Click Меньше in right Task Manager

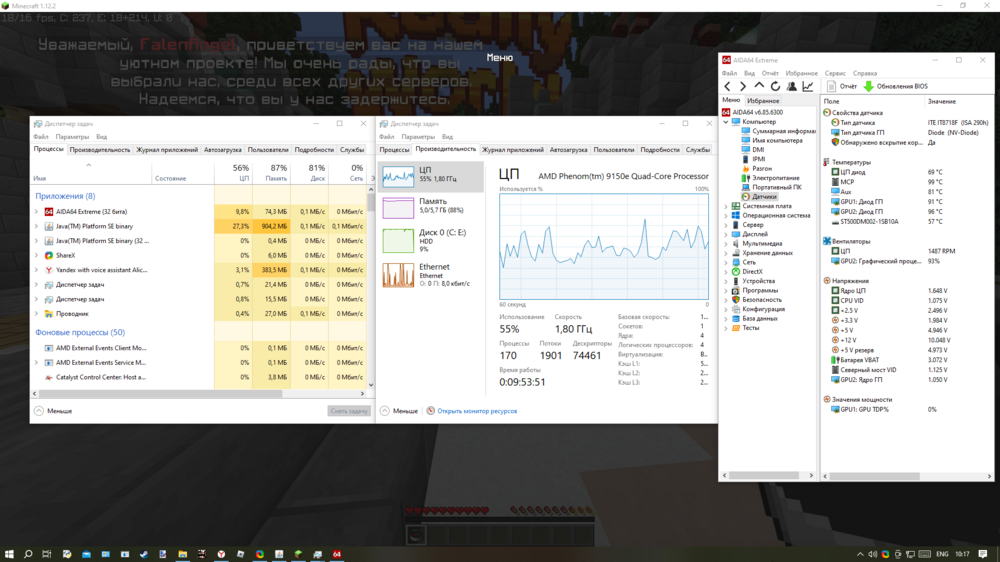(399, 411)
